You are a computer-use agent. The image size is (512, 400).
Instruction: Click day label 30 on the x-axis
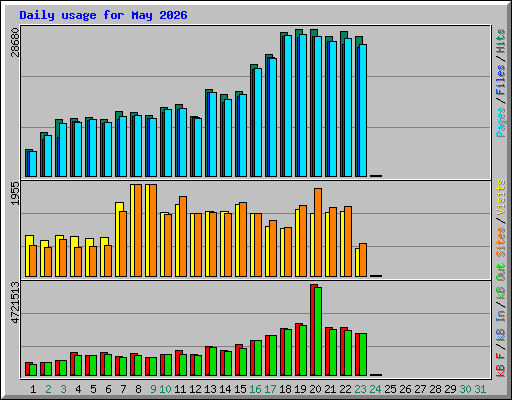(x=465, y=389)
